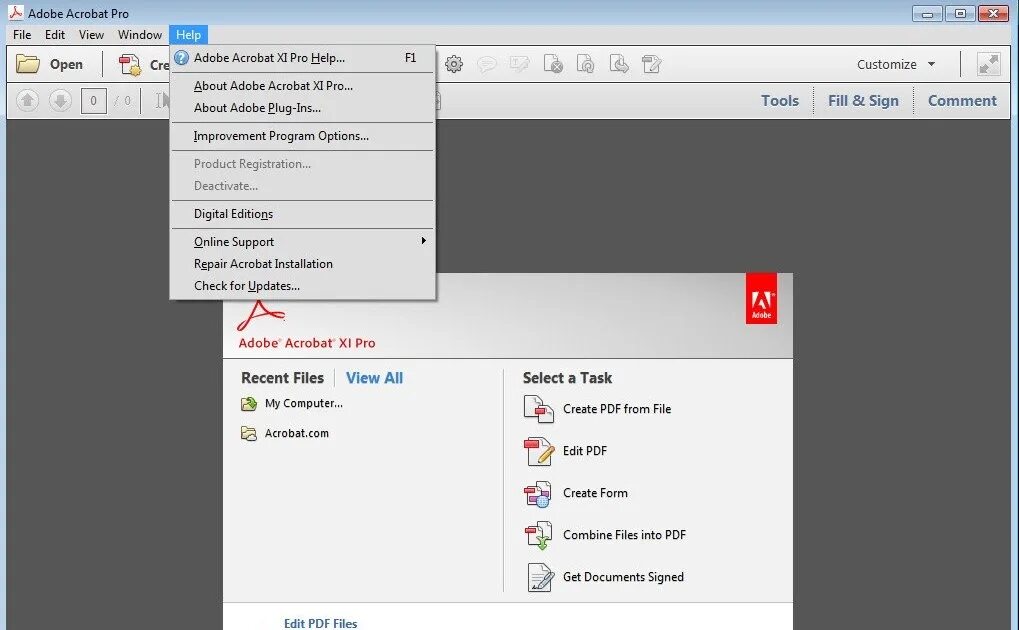The height and width of the screenshot is (630, 1019).
Task: Select Improvement Program Options
Action: click(302, 136)
